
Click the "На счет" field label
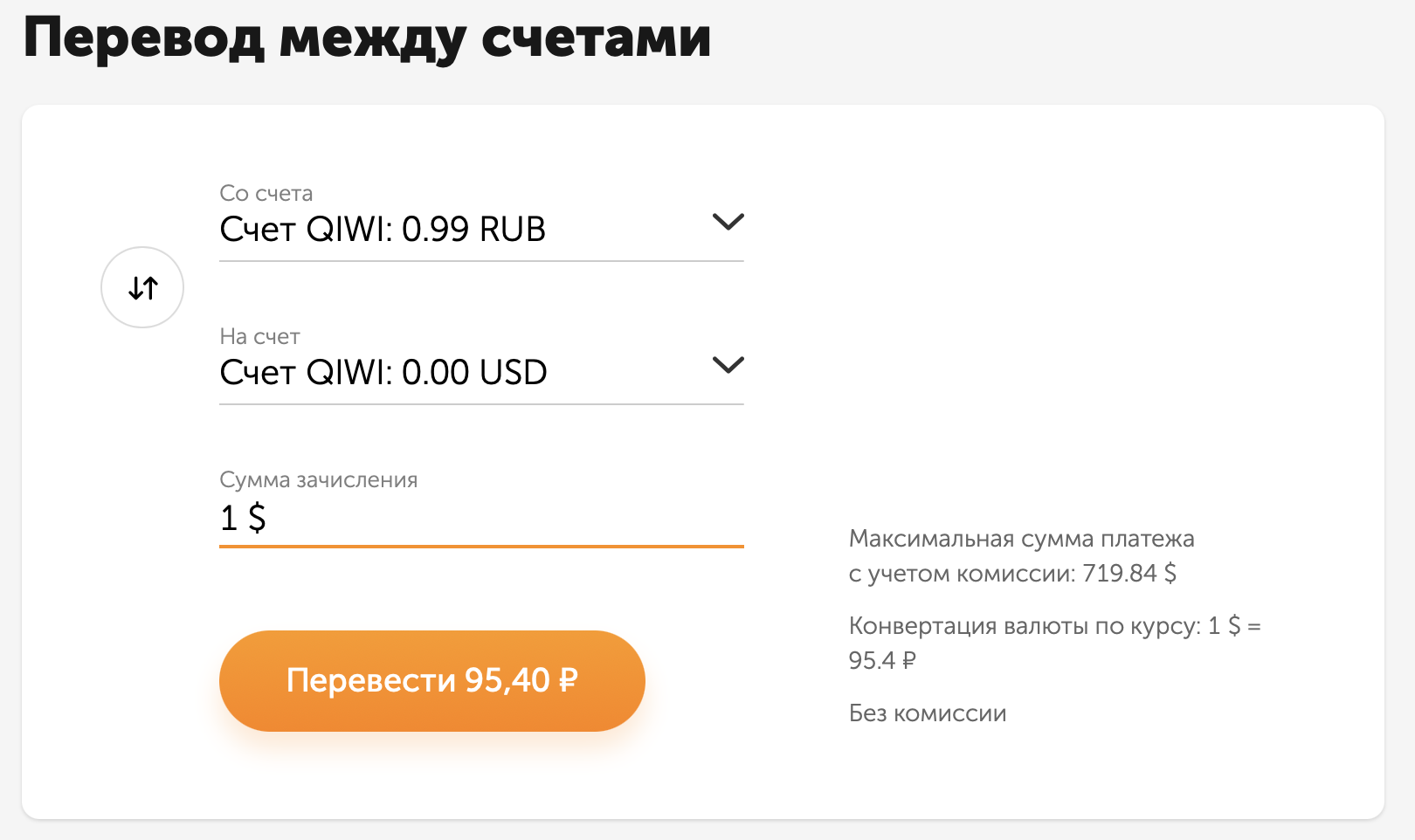[259, 336]
